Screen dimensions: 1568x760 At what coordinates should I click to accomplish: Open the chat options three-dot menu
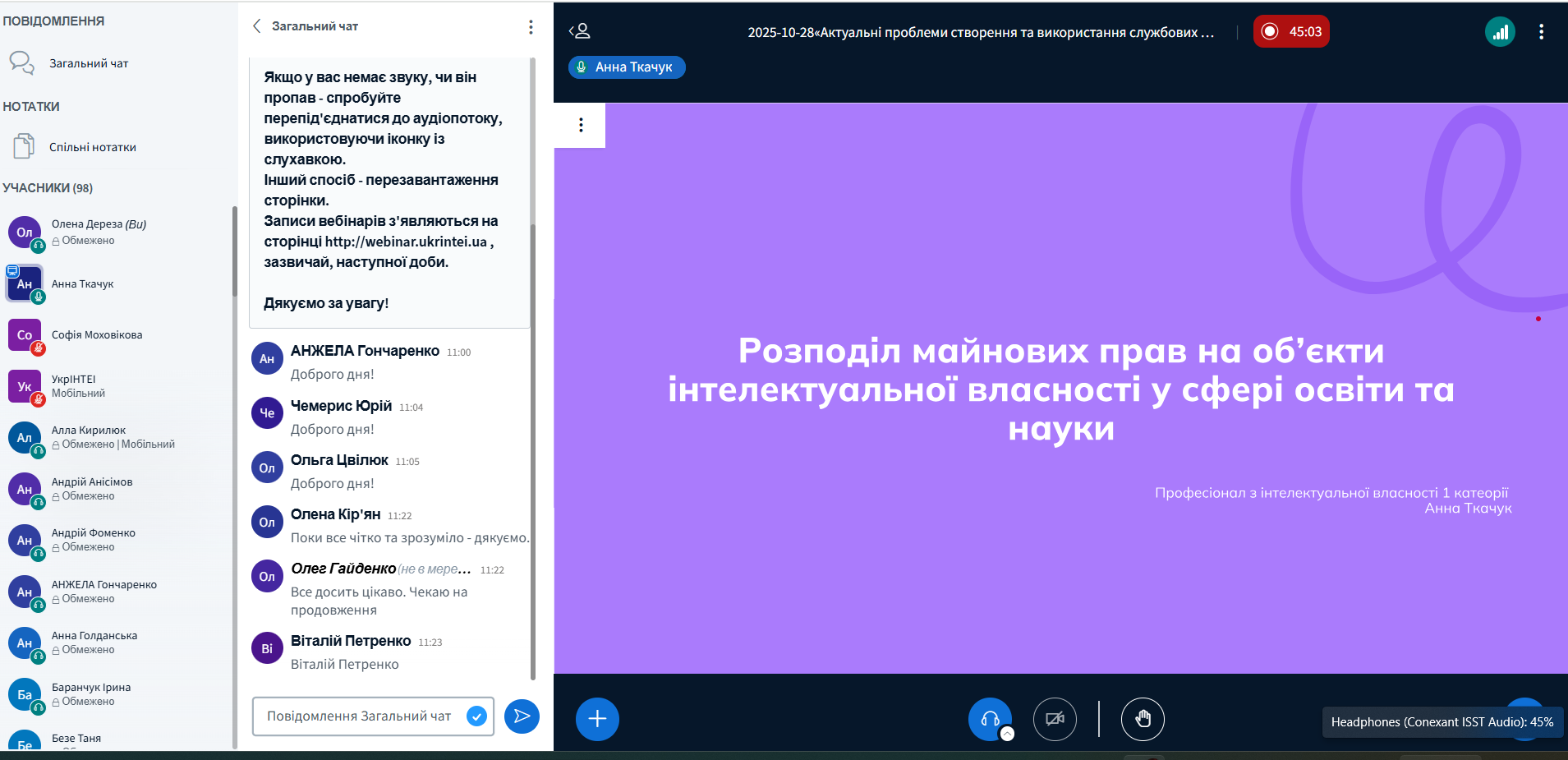(531, 27)
